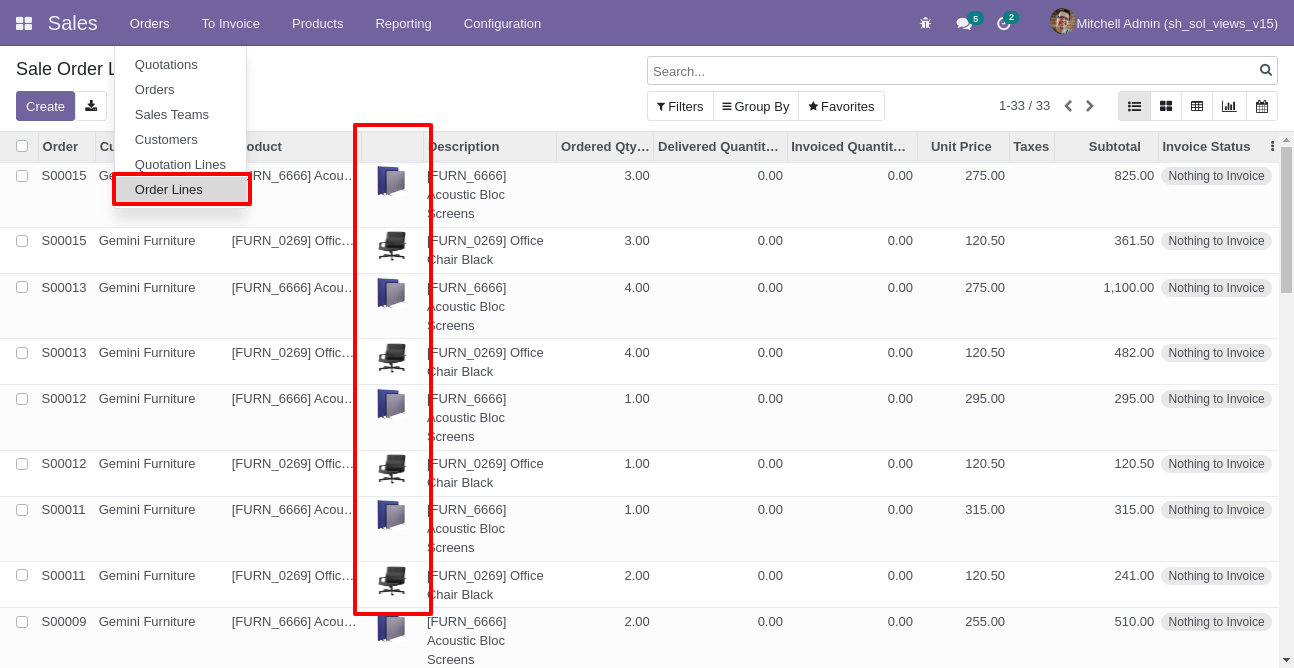Go to next page arrow

pos(1090,106)
